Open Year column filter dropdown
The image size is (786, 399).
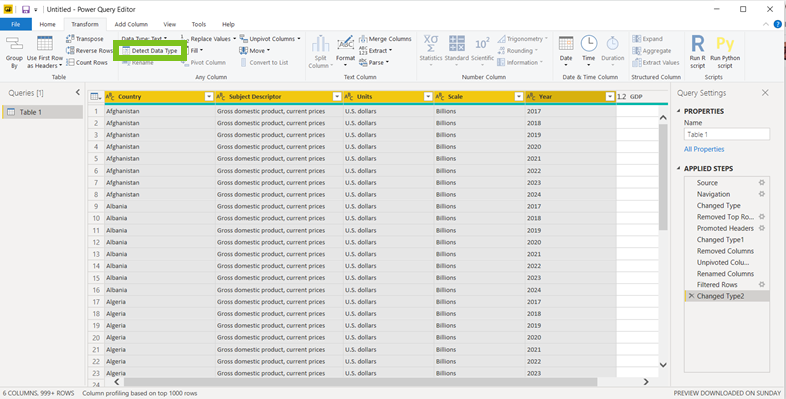pos(610,97)
